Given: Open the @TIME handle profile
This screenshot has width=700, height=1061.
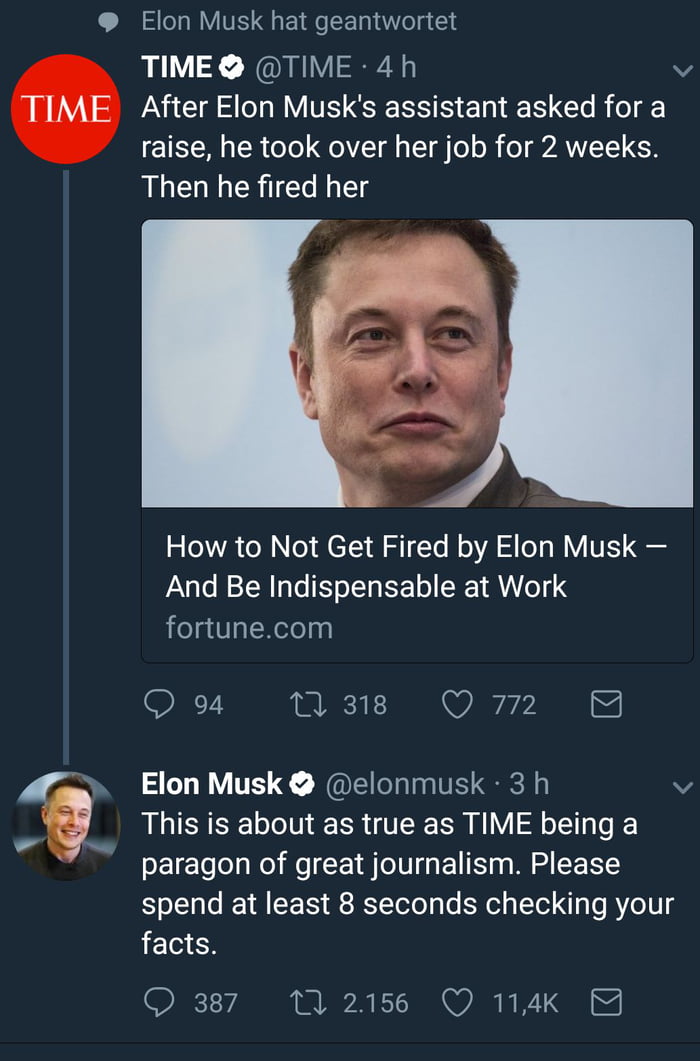Looking at the screenshot, I should (x=303, y=67).
